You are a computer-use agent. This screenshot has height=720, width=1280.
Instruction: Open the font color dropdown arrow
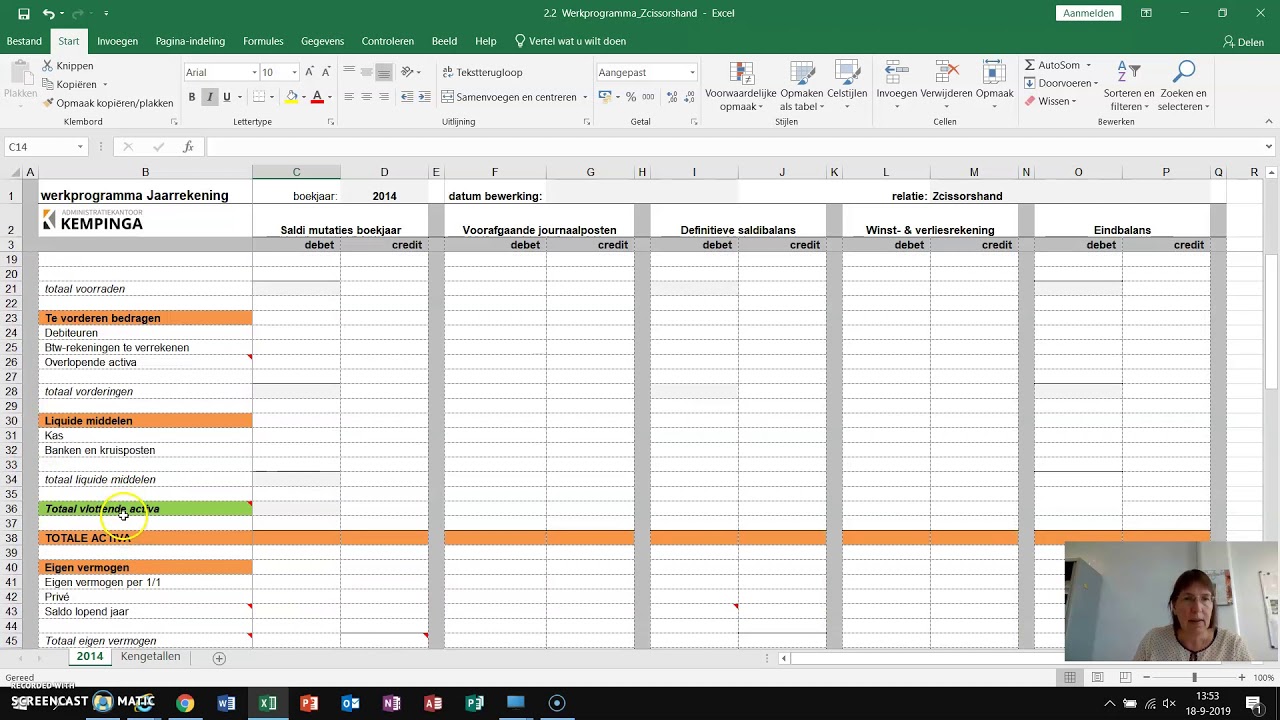(x=329, y=97)
